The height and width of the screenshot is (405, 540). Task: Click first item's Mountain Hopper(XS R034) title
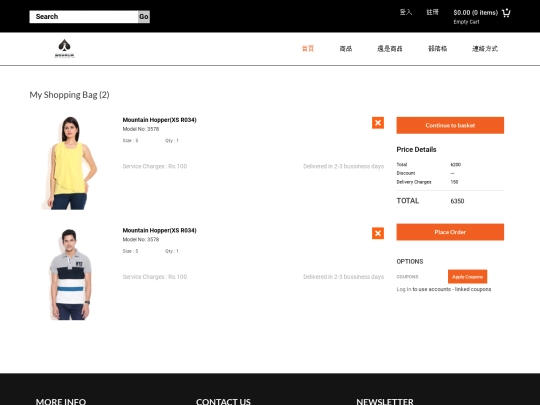tap(159, 120)
